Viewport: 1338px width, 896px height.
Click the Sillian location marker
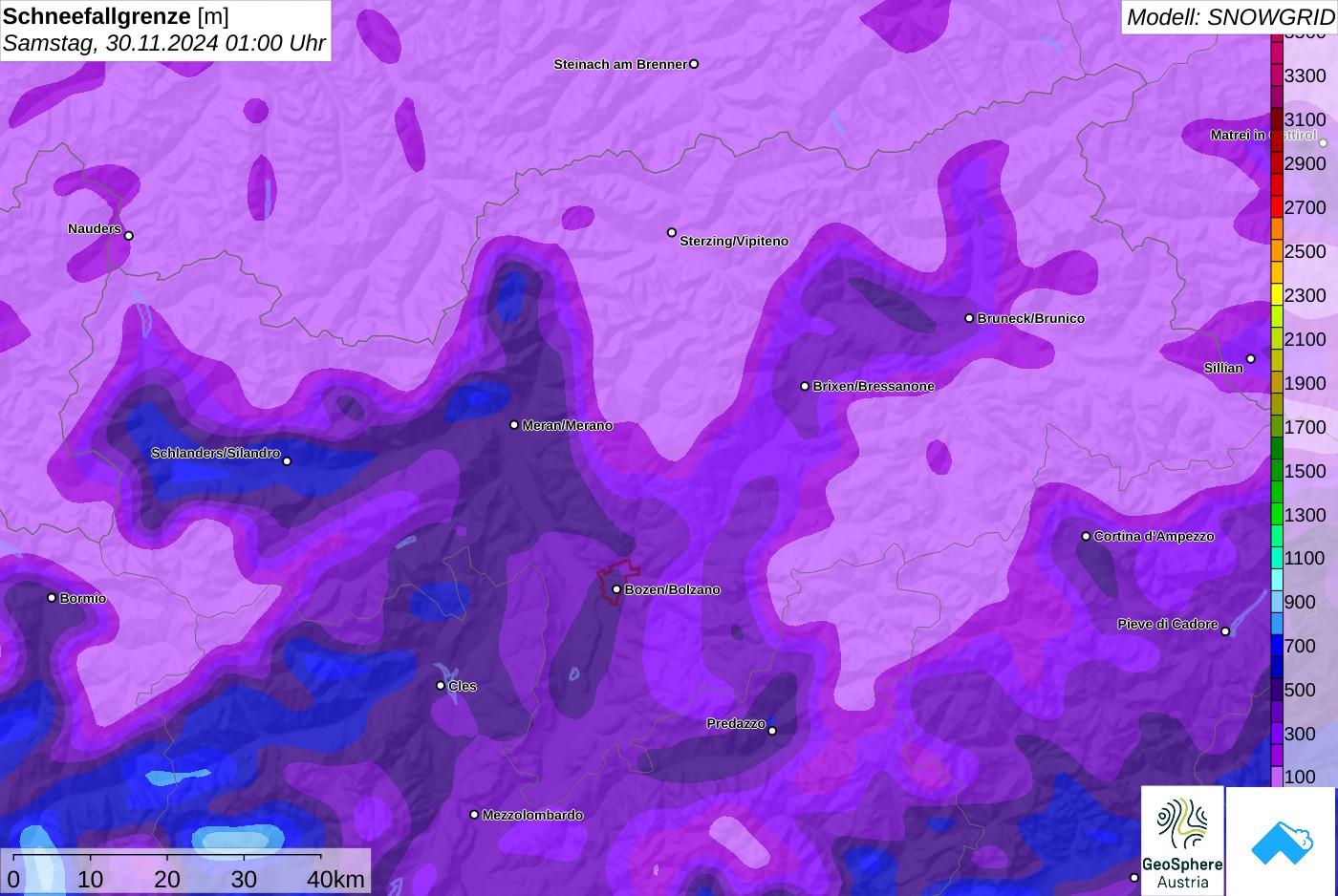click(1251, 359)
